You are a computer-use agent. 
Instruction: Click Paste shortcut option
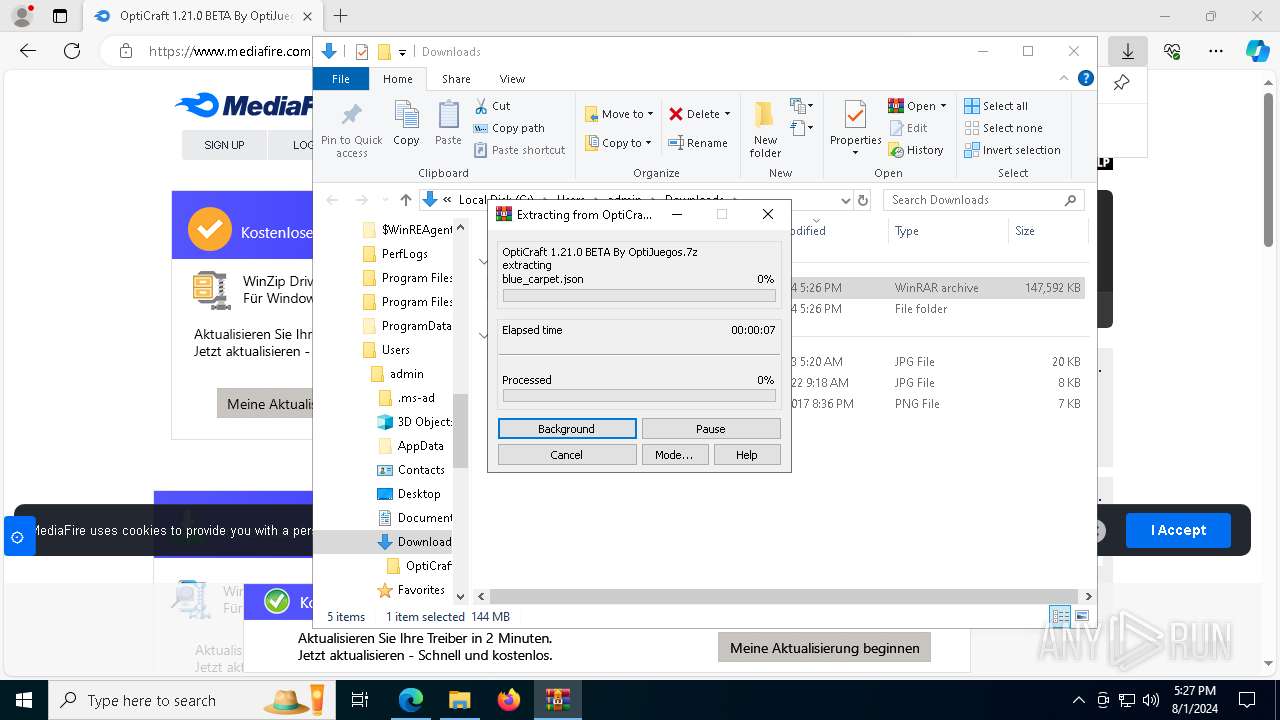tap(520, 150)
